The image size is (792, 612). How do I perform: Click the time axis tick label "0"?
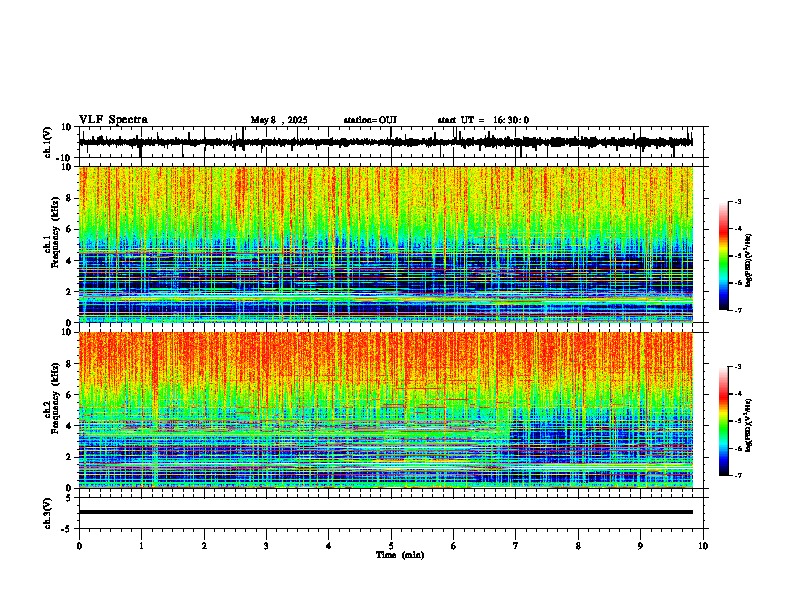point(79,546)
